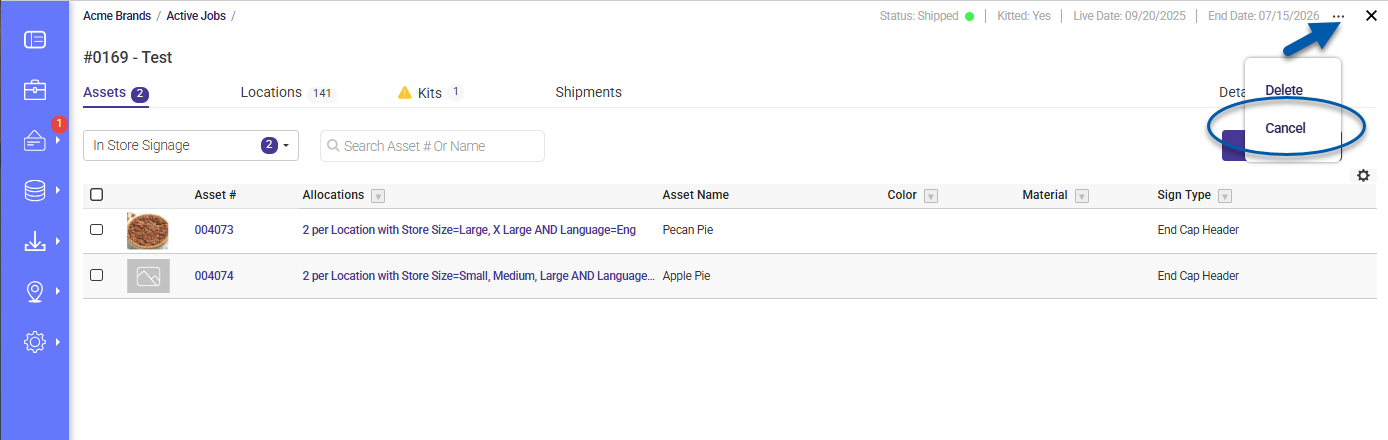The image size is (1388, 440).
Task: Open the database stack sidebar icon
Action: tap(35, 191)
